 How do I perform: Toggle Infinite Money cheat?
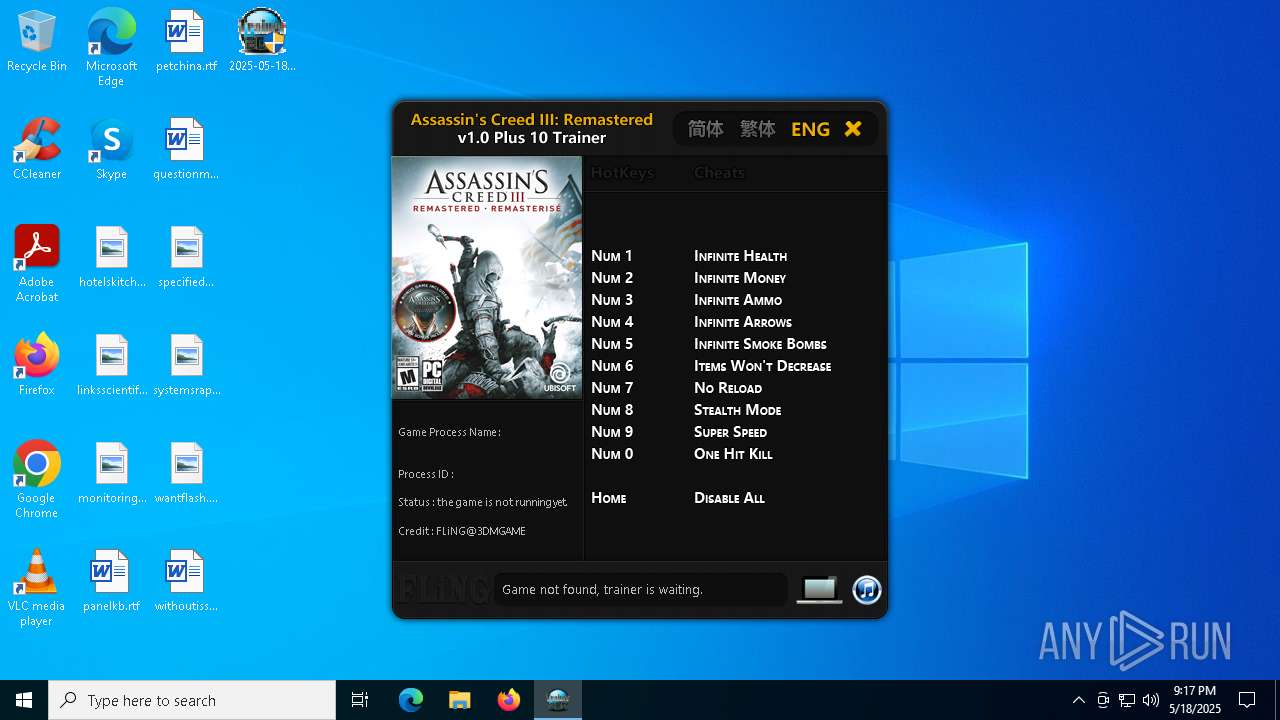pyautogui.click(x=740, y=278)
